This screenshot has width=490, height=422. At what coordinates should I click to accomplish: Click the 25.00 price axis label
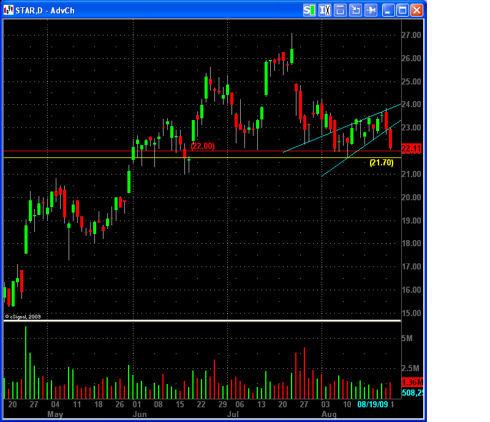tap(412, 81)
